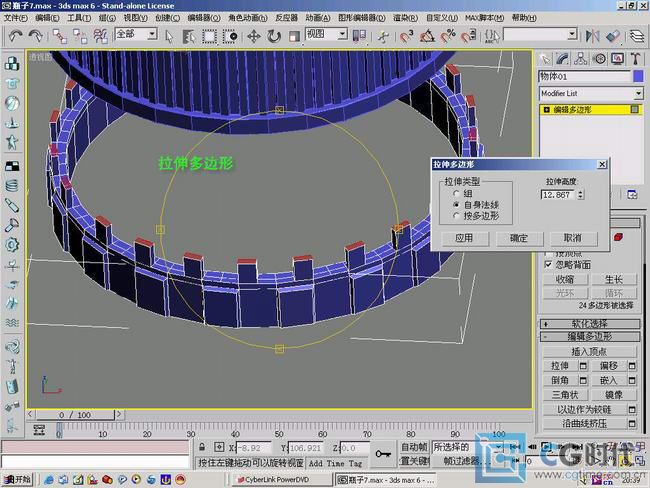The height and width of the screenshot is (488, 650).
Task: Click the 拉伸高度 spinner arrows
Action: point(581,194)
